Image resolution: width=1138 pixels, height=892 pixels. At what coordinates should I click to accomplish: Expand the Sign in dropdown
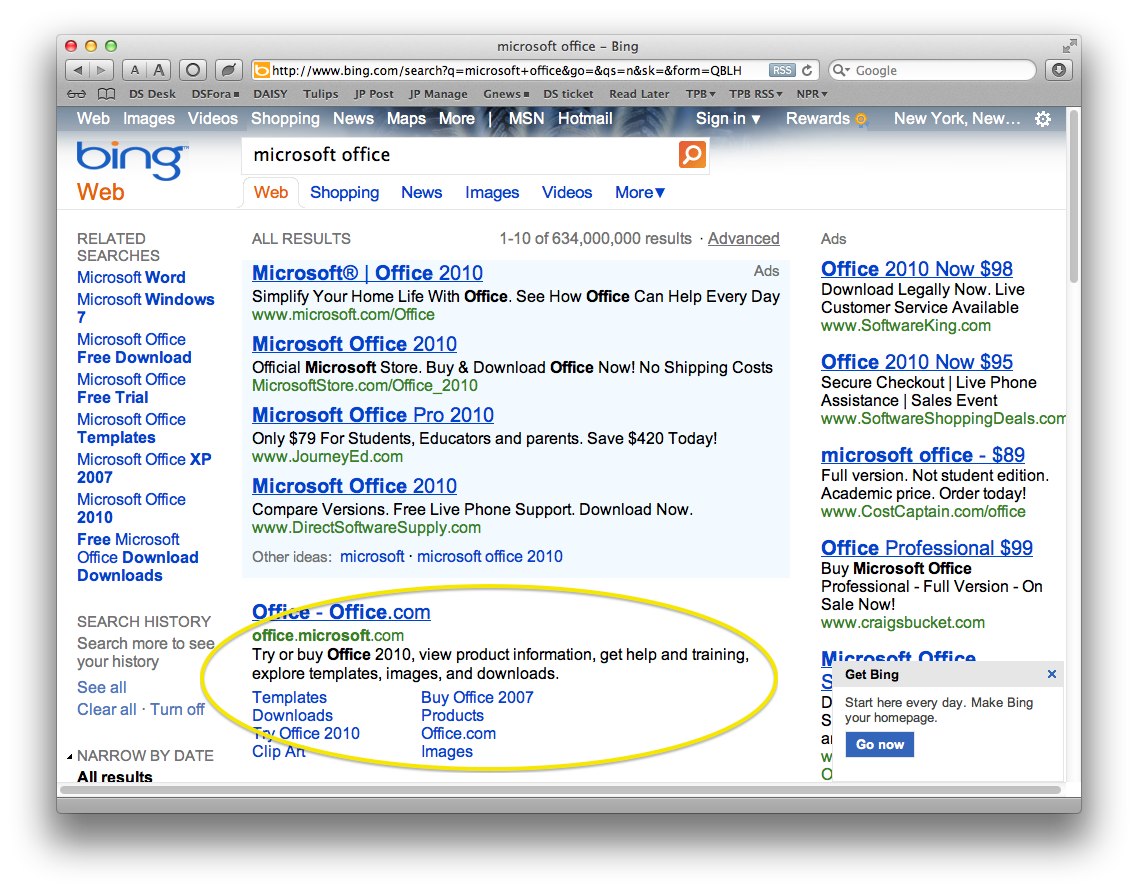(x=728, y=119)
